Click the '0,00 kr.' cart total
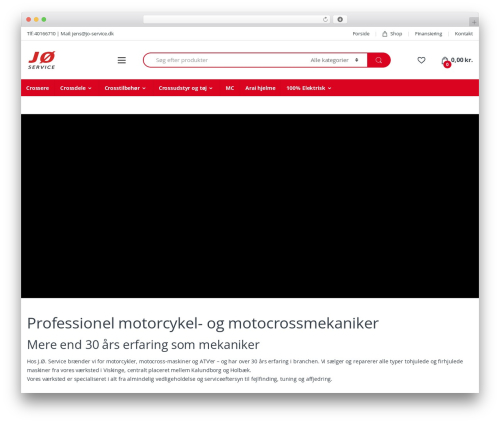The image size is (500, 423). [x=462, y=60]
